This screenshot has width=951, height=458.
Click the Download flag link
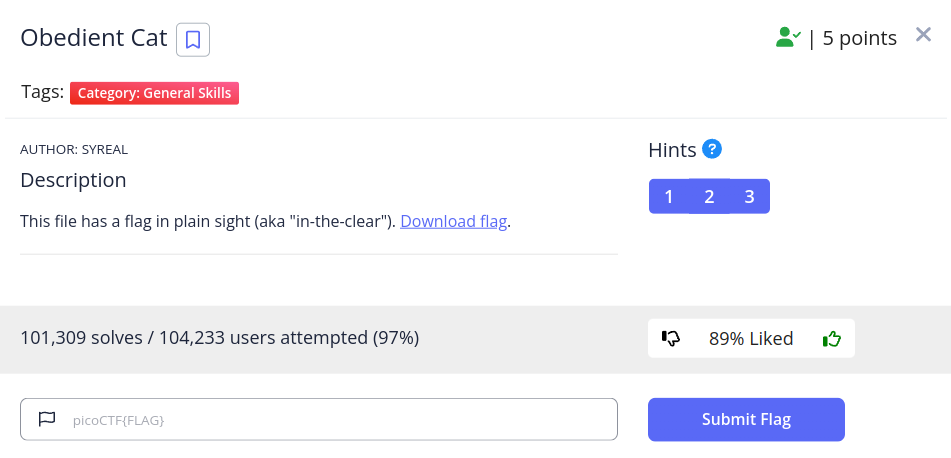pos(453,221)
